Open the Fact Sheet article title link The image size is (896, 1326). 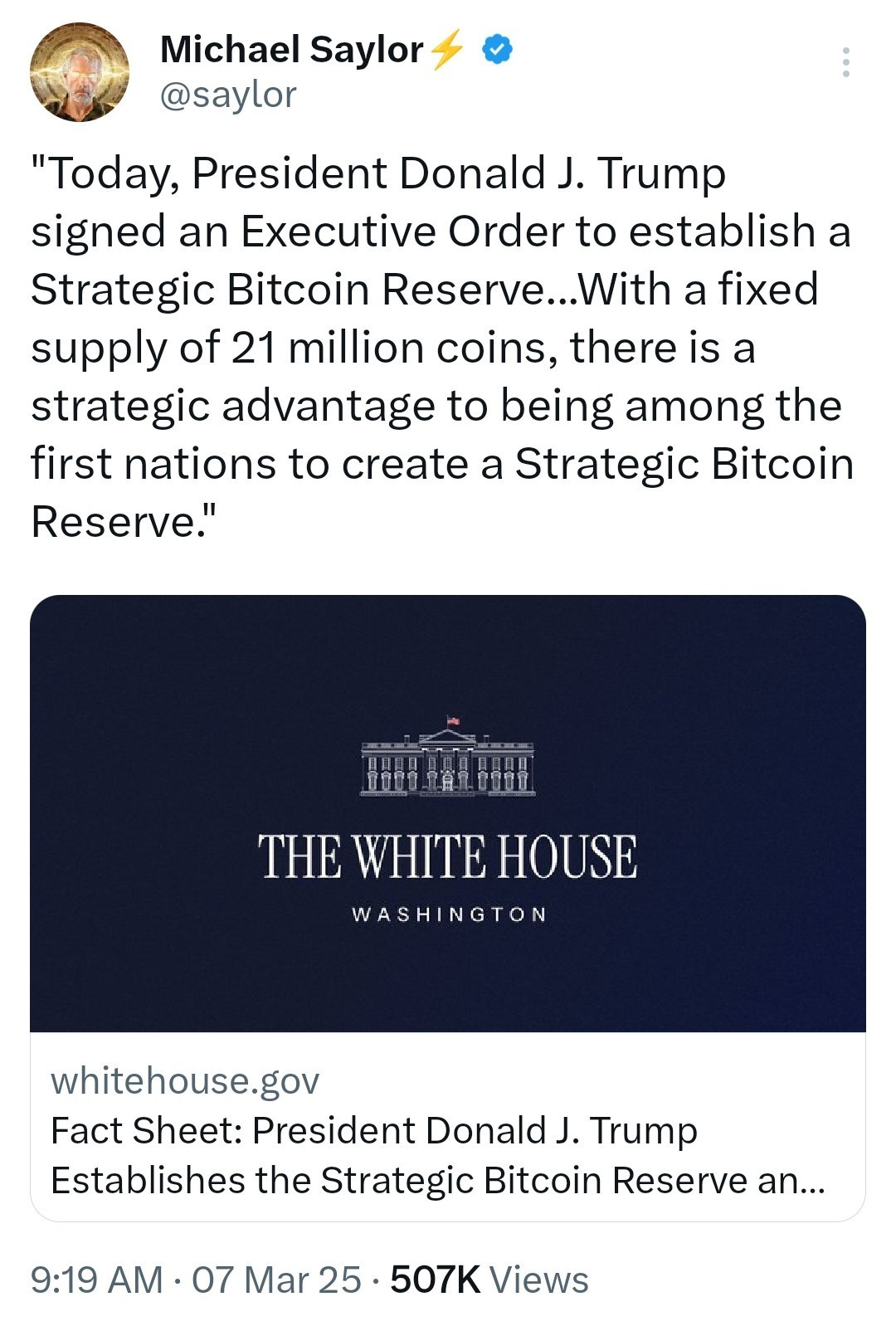[x=438, y=1155]
